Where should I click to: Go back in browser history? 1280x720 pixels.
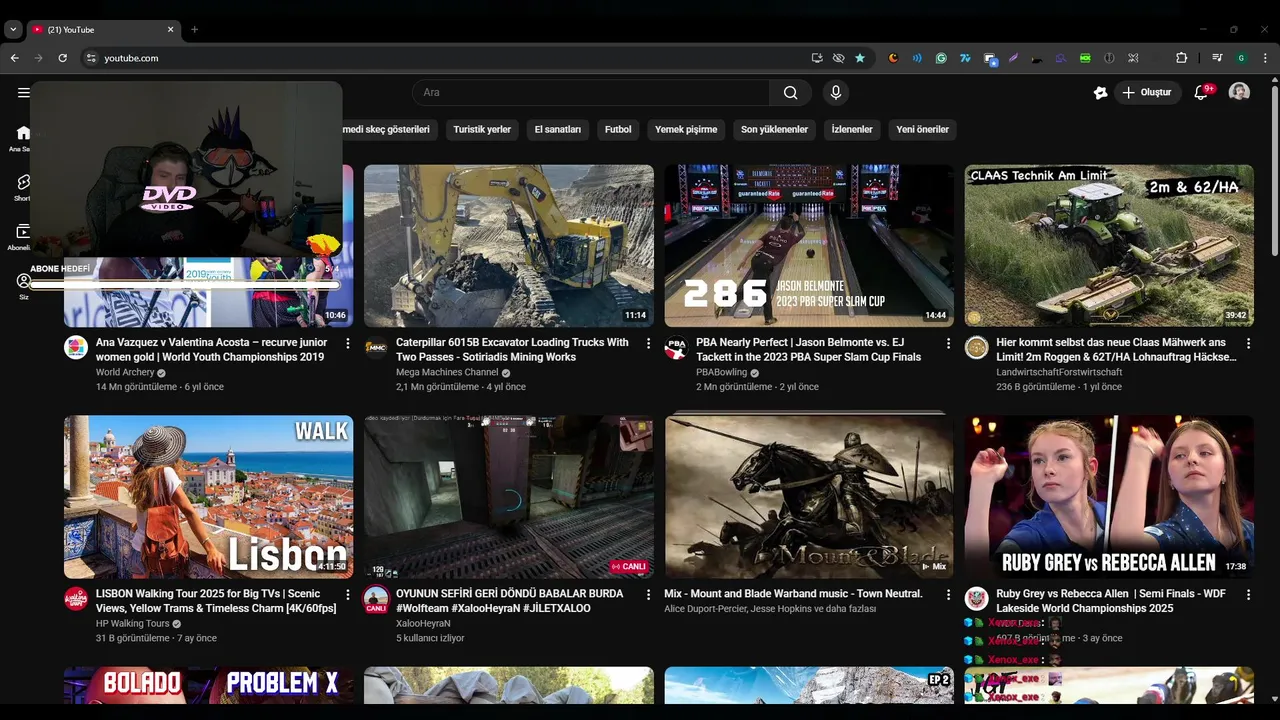tap(15, 58)
